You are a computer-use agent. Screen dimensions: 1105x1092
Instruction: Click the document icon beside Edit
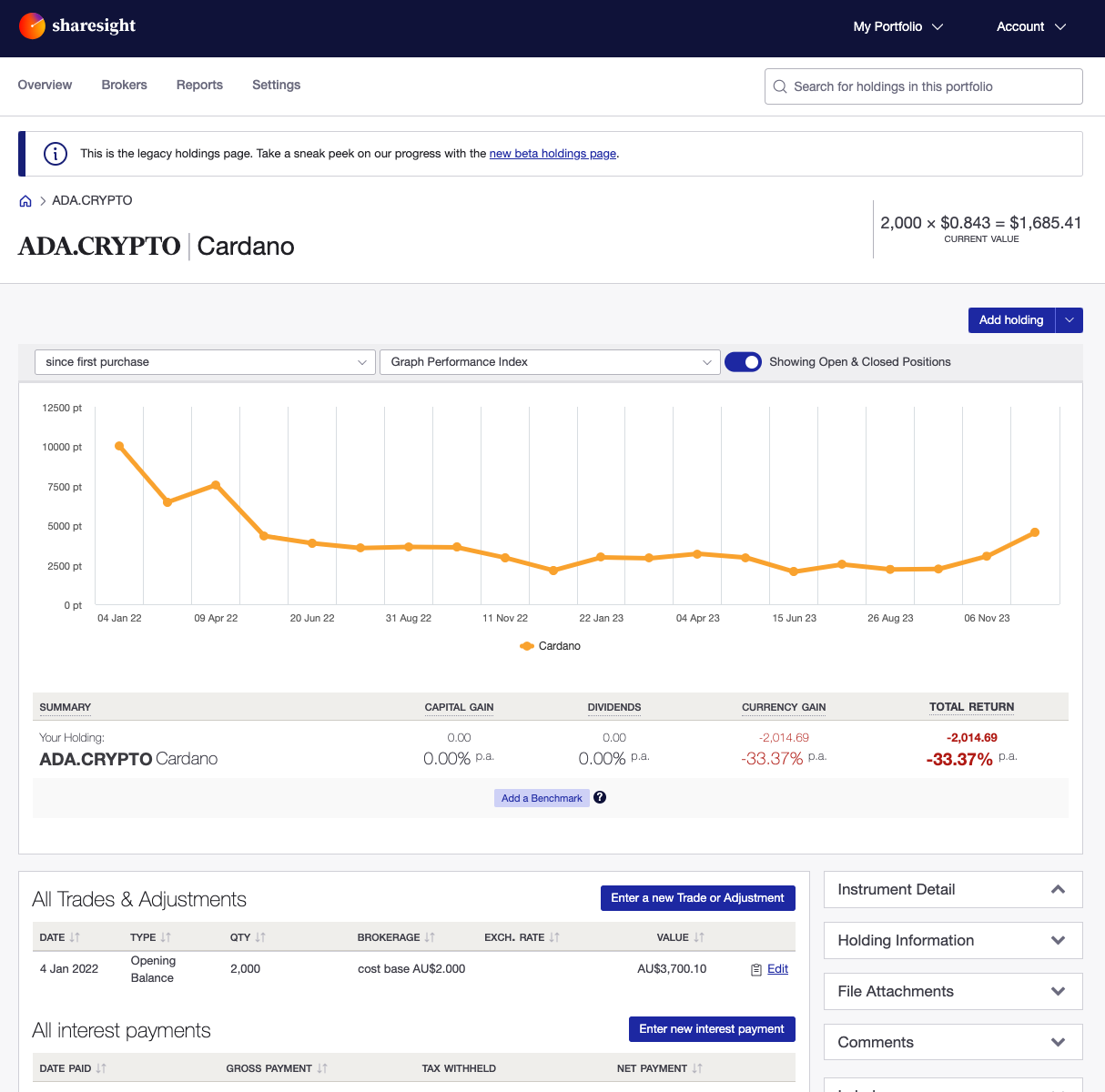(x=756, y=970)
